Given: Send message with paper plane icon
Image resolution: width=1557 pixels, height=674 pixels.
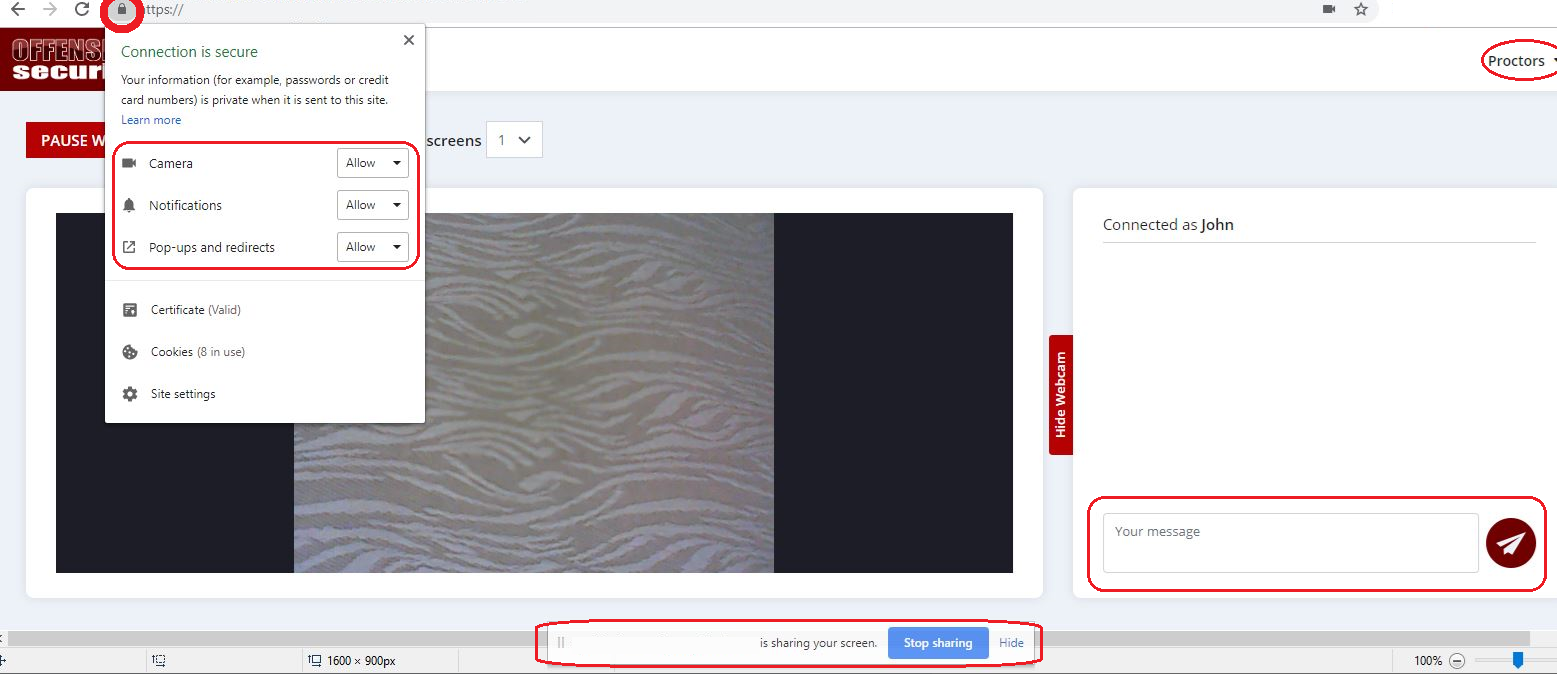Looking at the screenshot, I should [x=1510, y=543].
